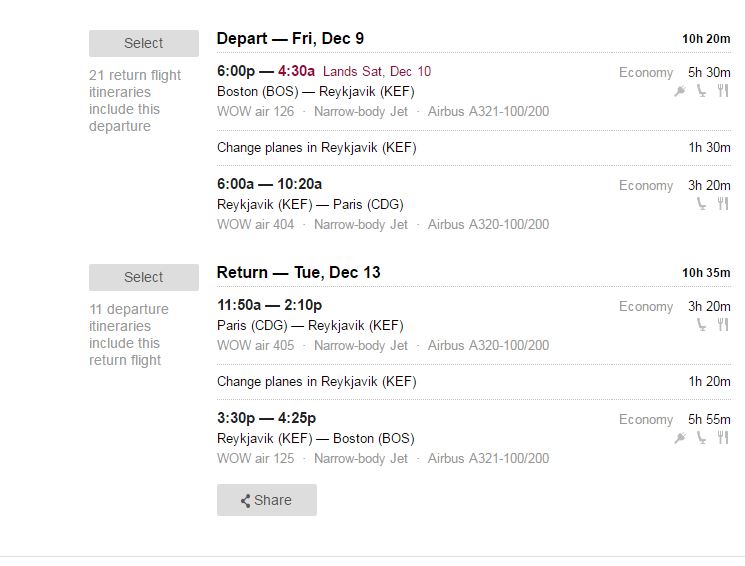Click seat icon on Reykjavik–Paris WOW air 404
This screenshot has width=745, height=566.
click(701, 204)
